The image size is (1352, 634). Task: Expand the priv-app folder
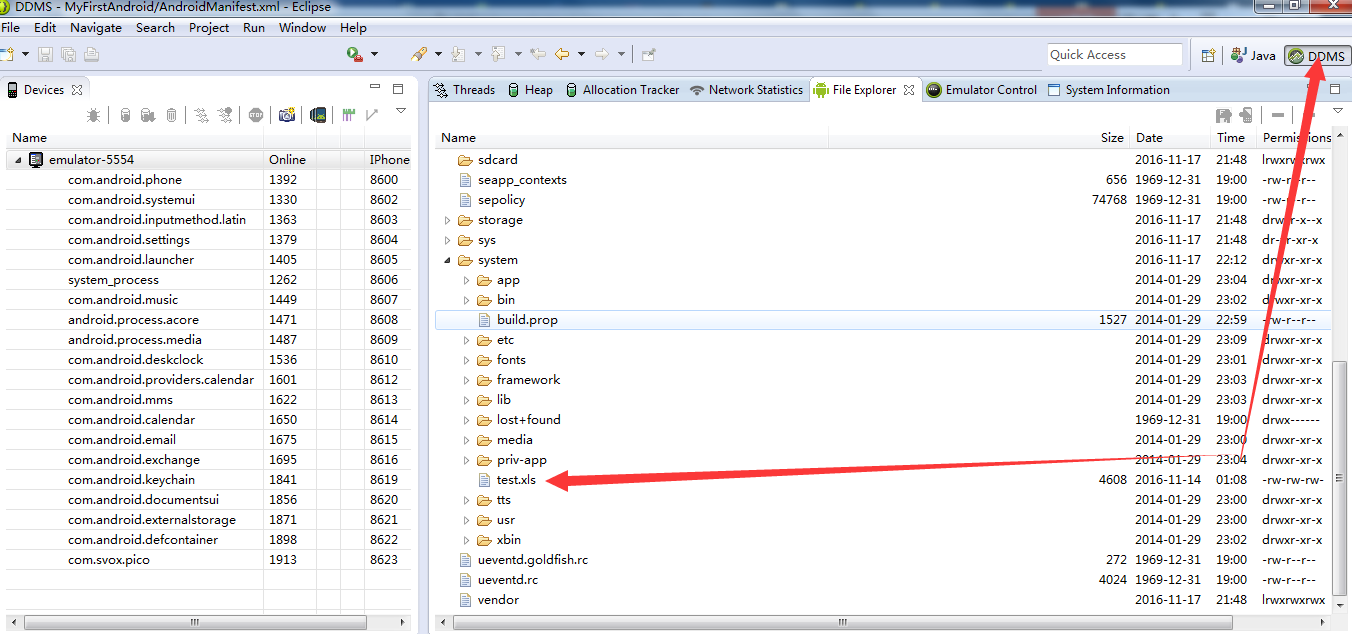click(x=466, y=460)
